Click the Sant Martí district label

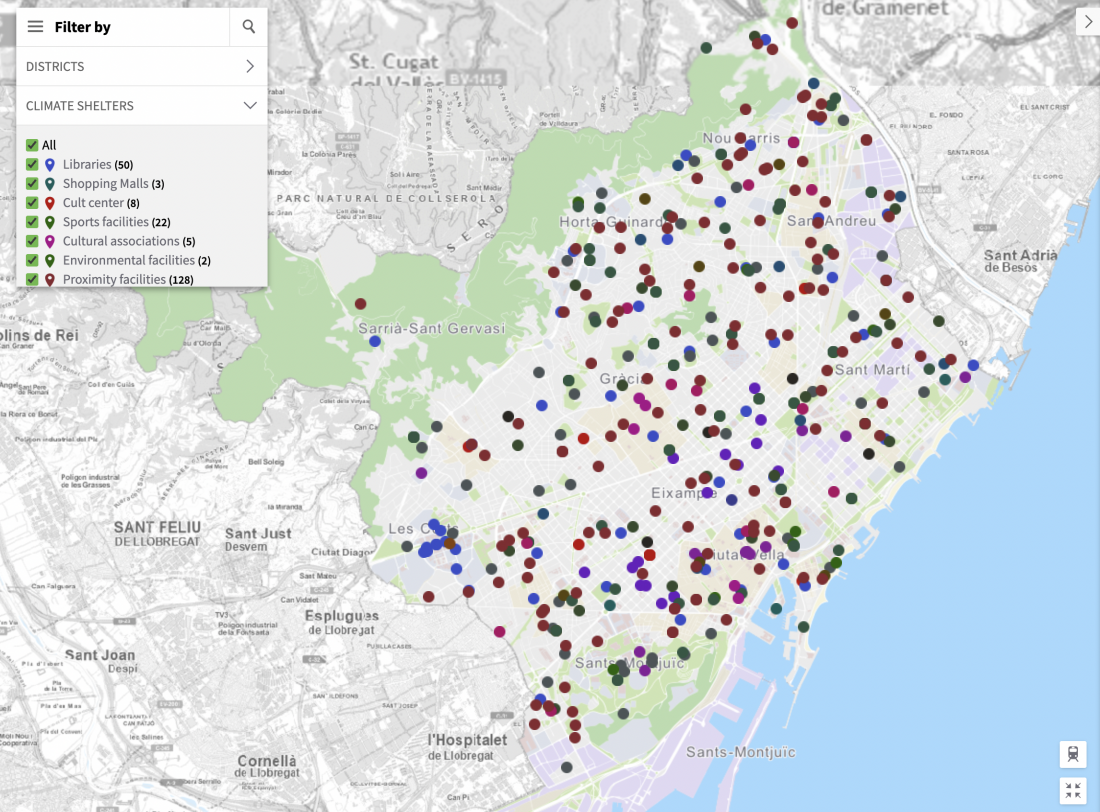click(x=872, y=370)
